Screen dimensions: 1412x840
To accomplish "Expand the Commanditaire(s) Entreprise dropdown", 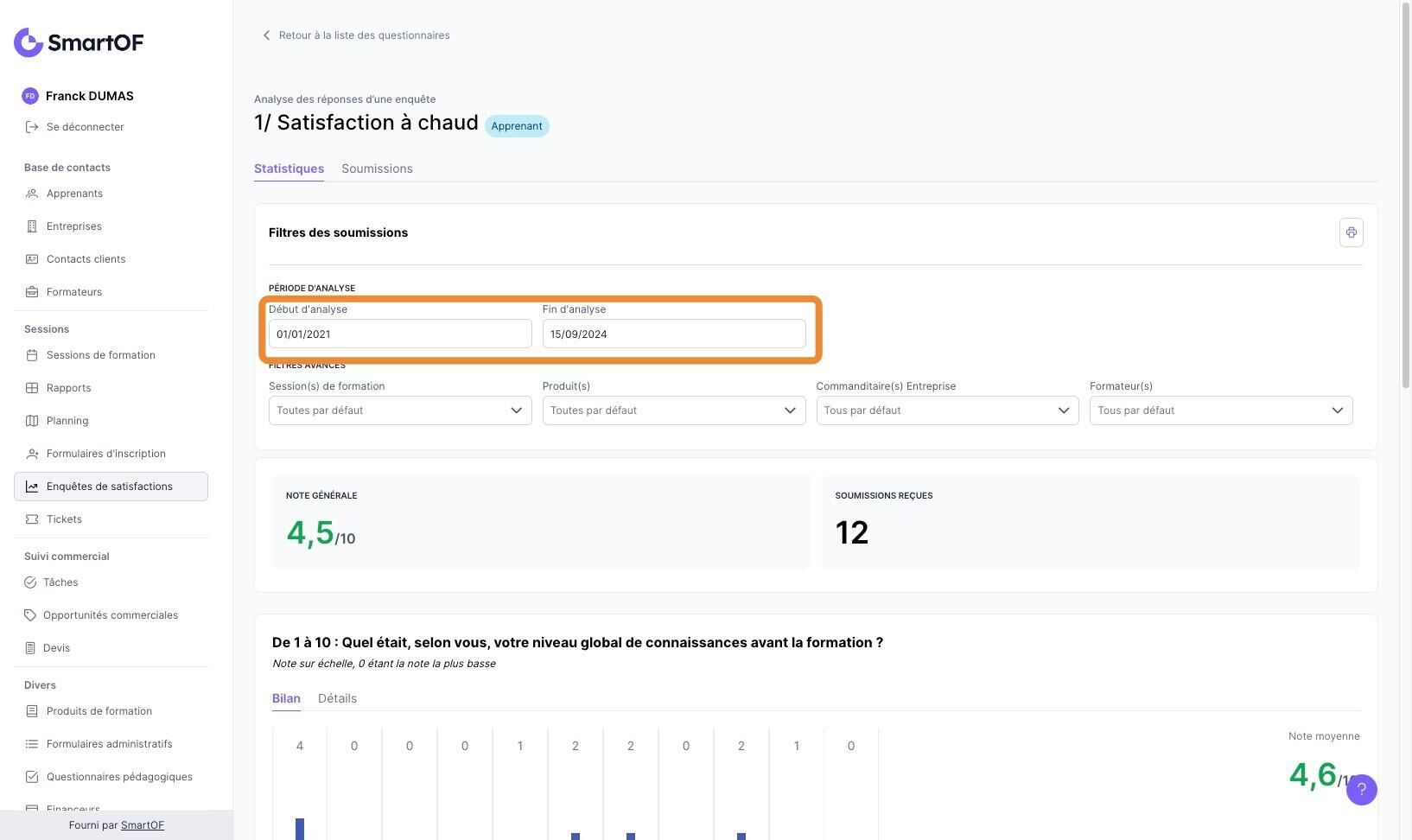I will point(947,410).
